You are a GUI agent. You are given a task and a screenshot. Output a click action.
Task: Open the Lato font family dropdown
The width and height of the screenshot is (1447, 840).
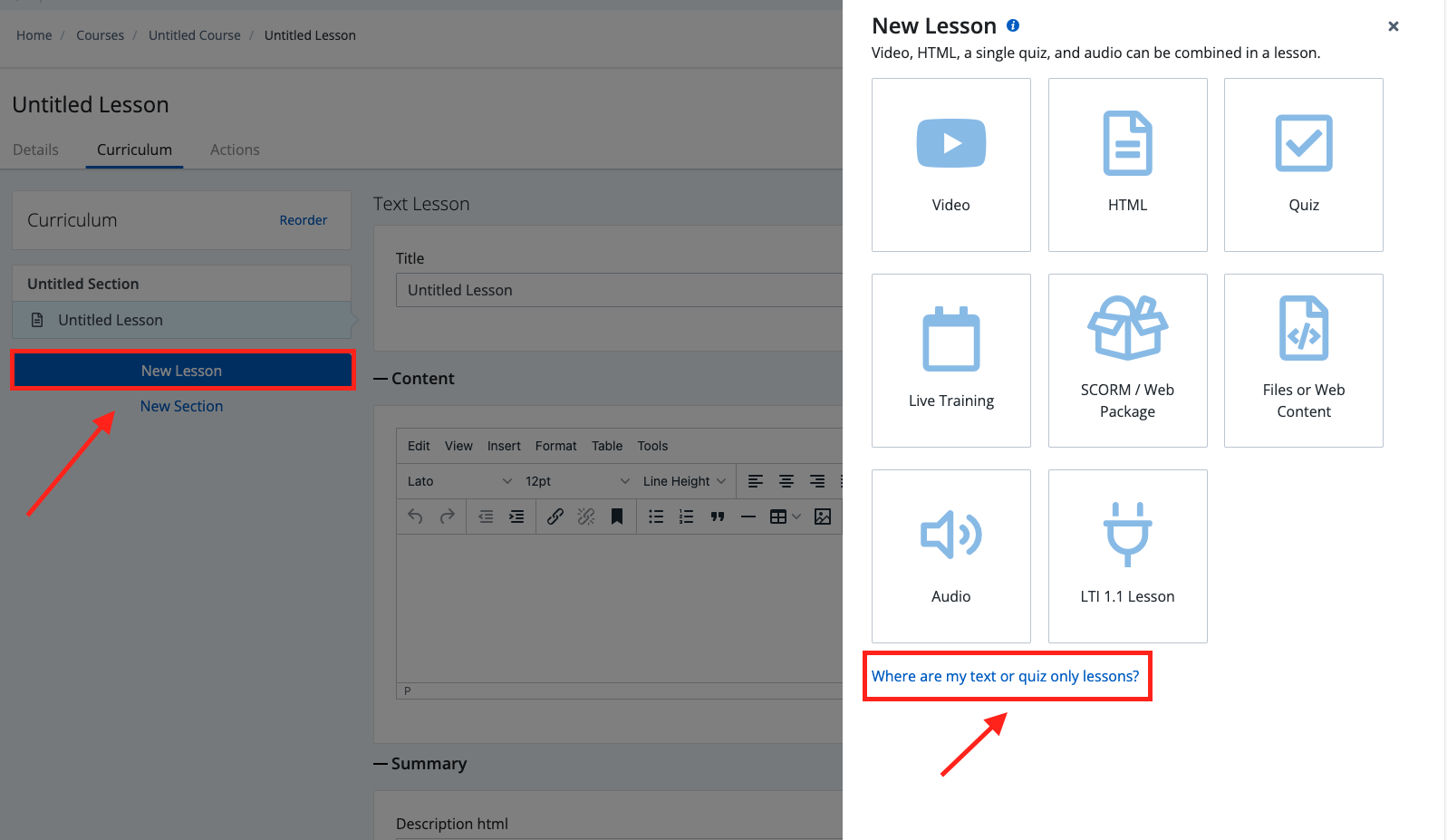pos(458,481)
